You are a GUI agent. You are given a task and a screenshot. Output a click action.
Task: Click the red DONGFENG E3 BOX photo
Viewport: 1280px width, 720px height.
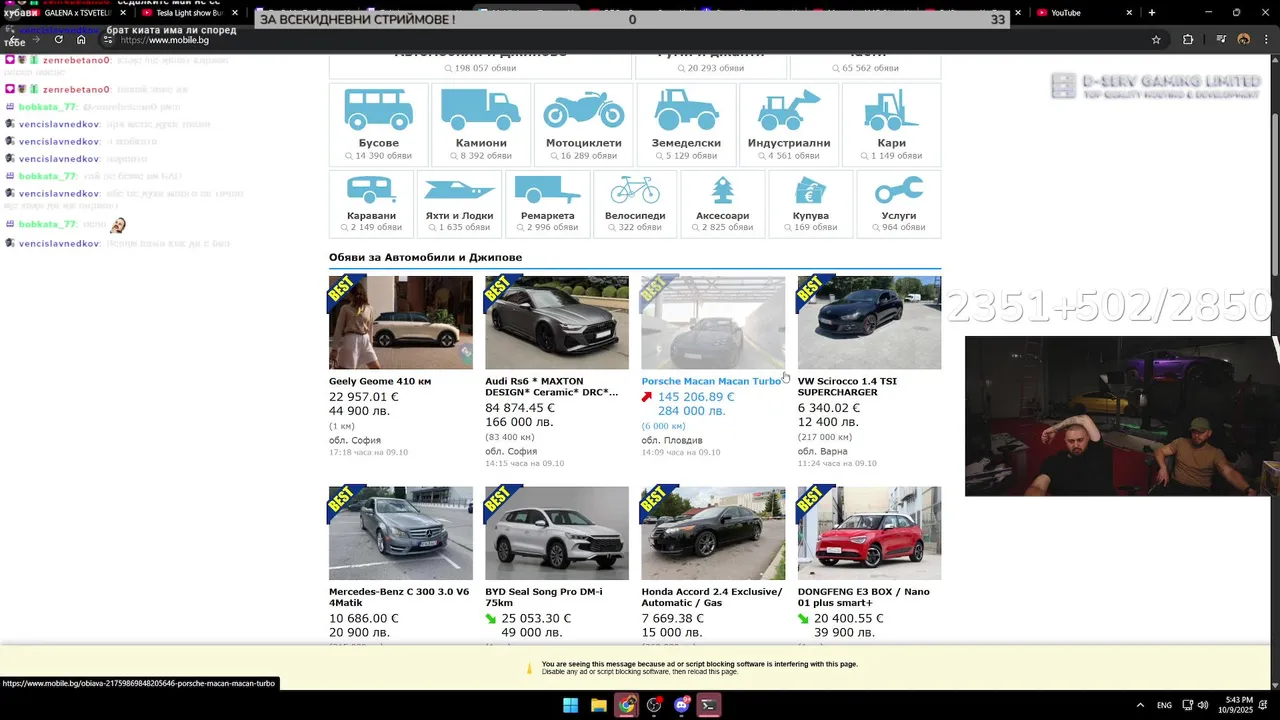tap(869, 533)
